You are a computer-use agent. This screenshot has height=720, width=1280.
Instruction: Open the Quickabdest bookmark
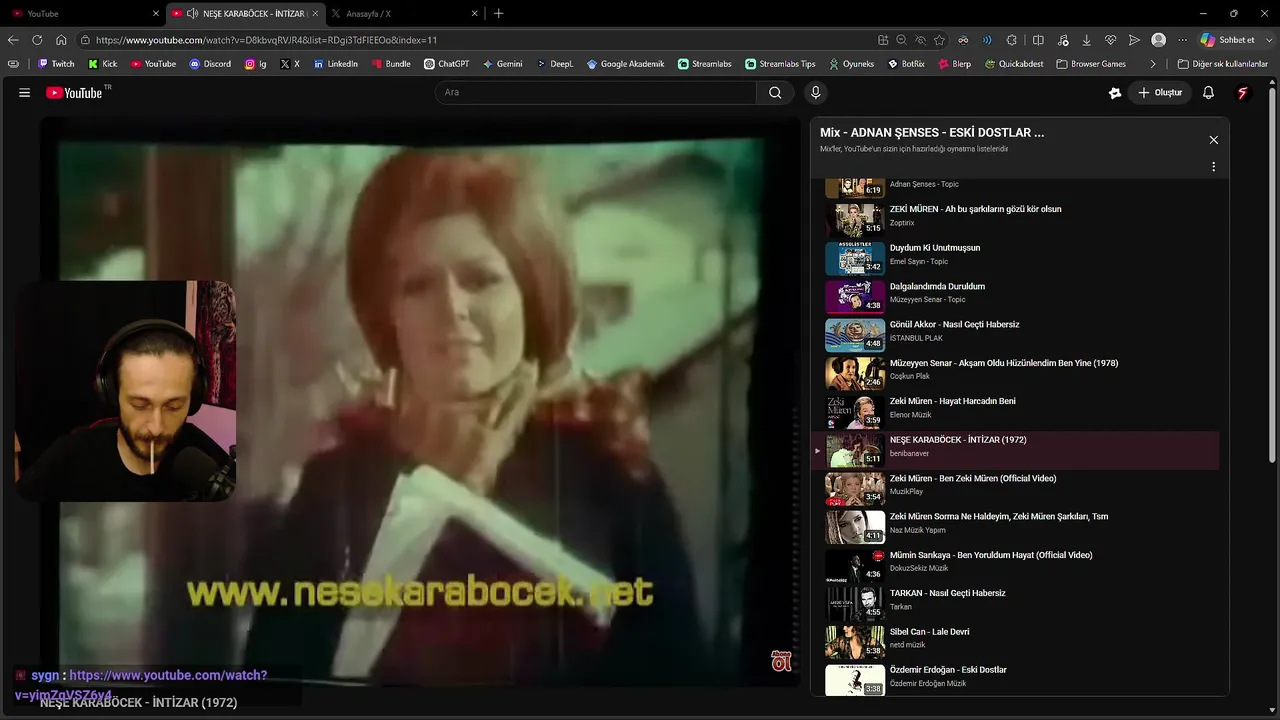(x=1013, y=64)
